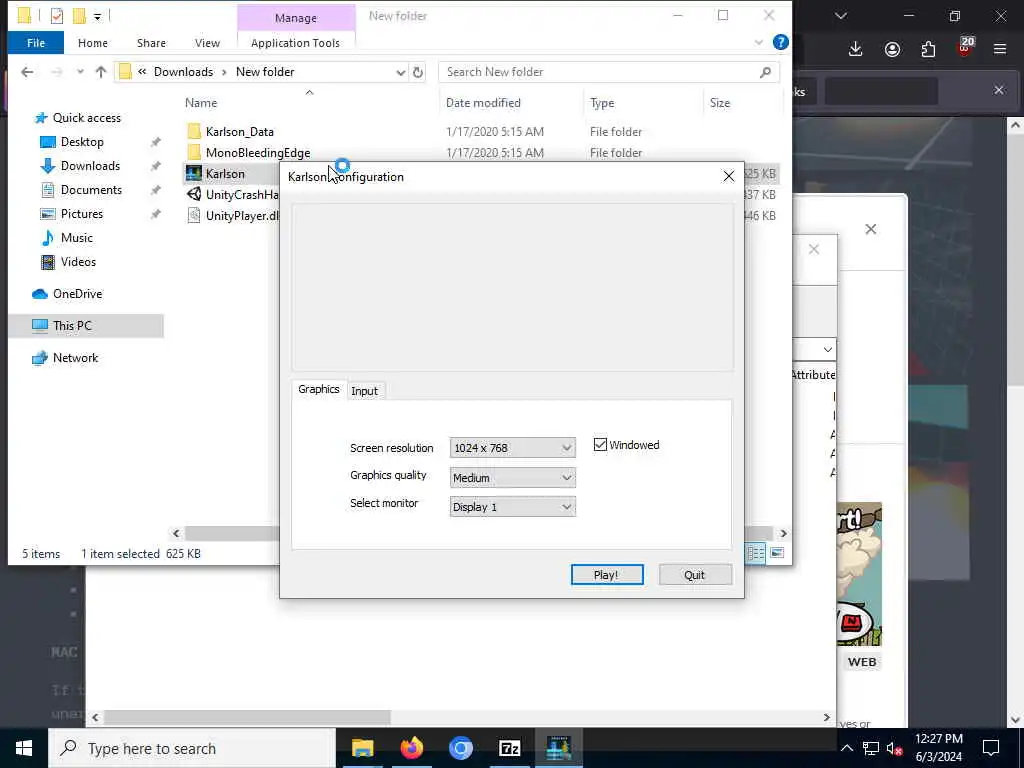Screen dimensions: 1024x768
Task: Sort by the Type column header
Action: coord(602,103)
